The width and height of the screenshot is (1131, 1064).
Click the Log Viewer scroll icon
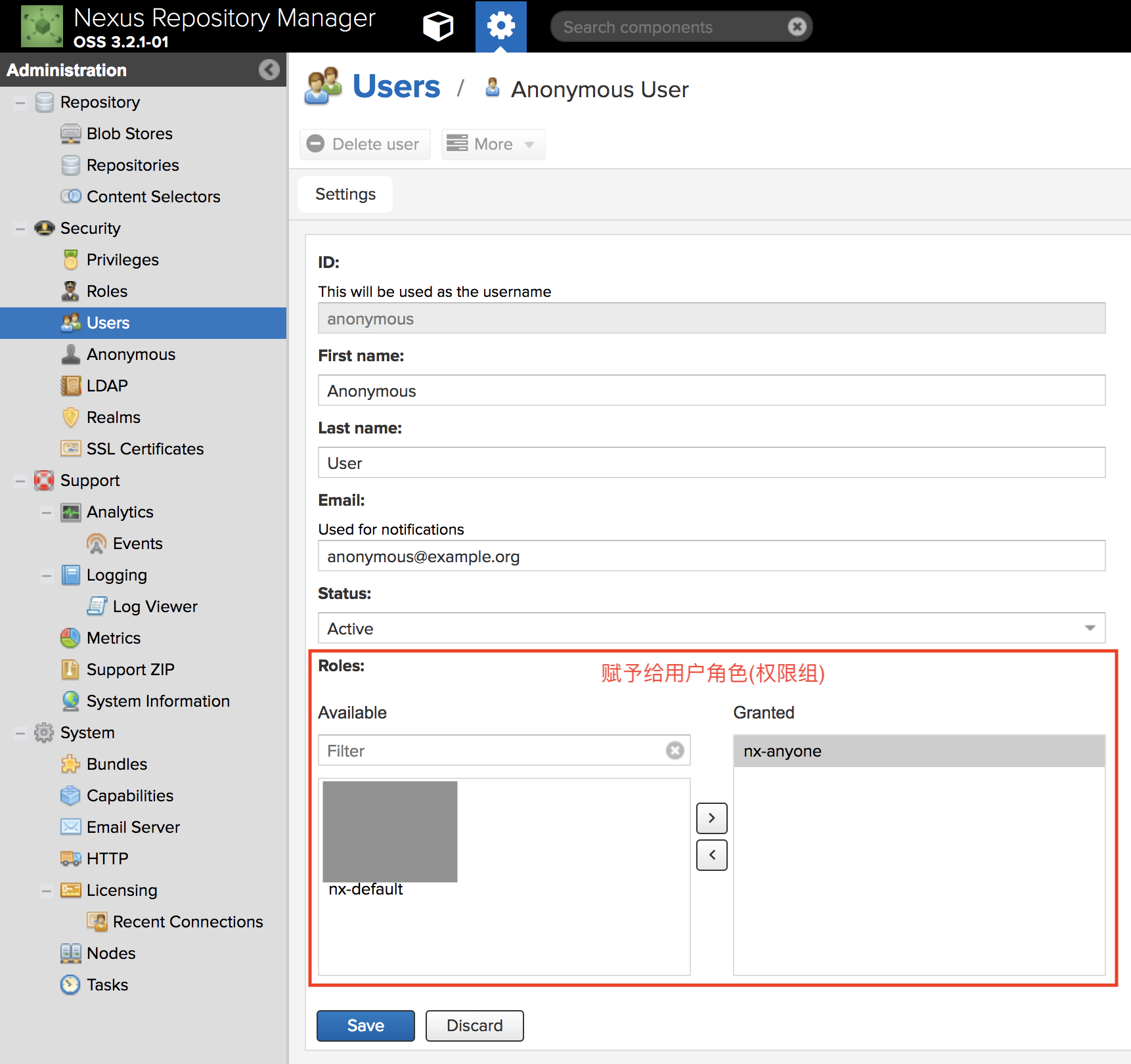point(97,606)
